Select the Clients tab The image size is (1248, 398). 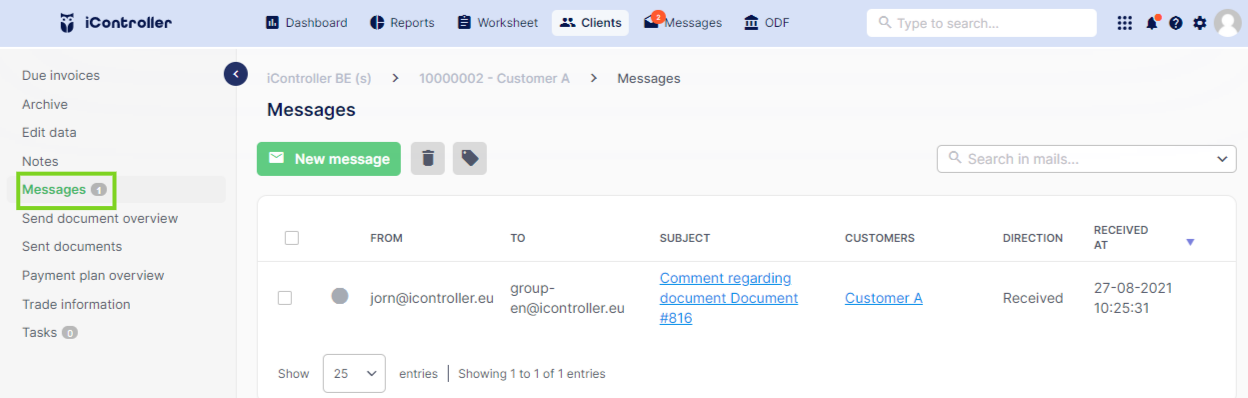pos(590,22)
